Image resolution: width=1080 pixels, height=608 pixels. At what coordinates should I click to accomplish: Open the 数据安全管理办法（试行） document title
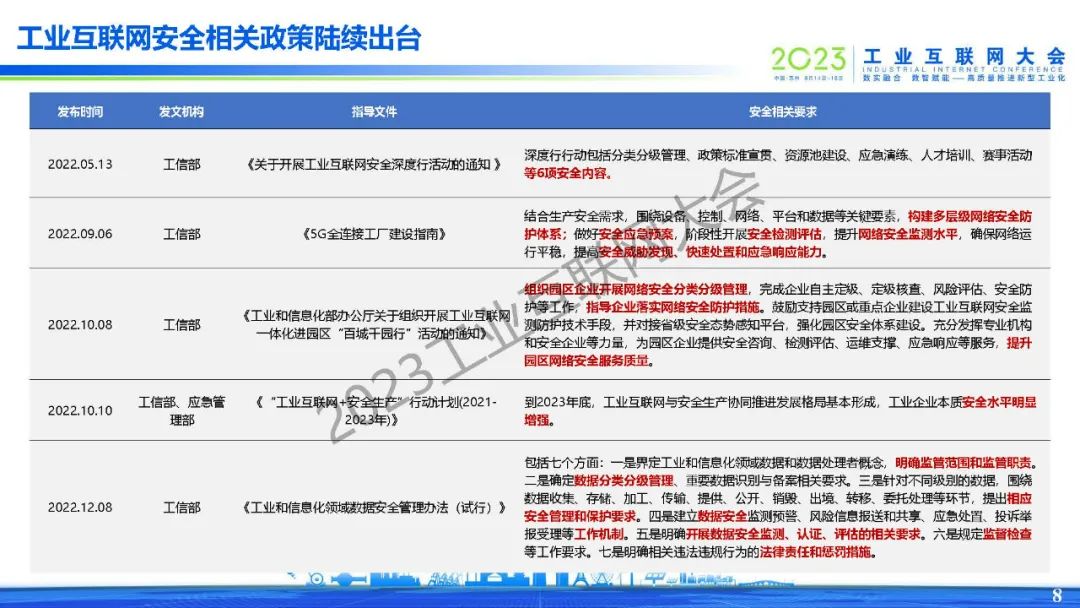pos(373,507)
